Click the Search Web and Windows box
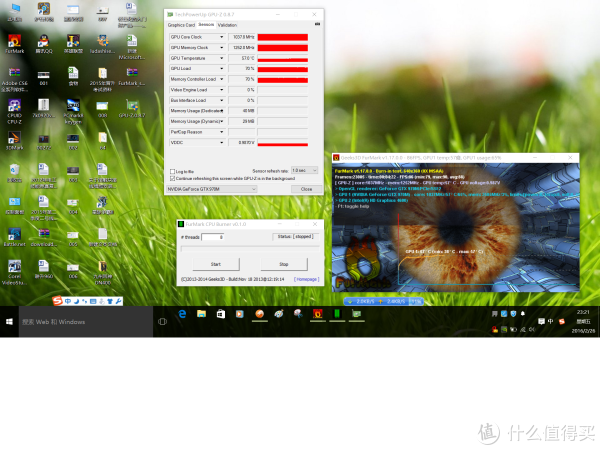 point(86,322)
